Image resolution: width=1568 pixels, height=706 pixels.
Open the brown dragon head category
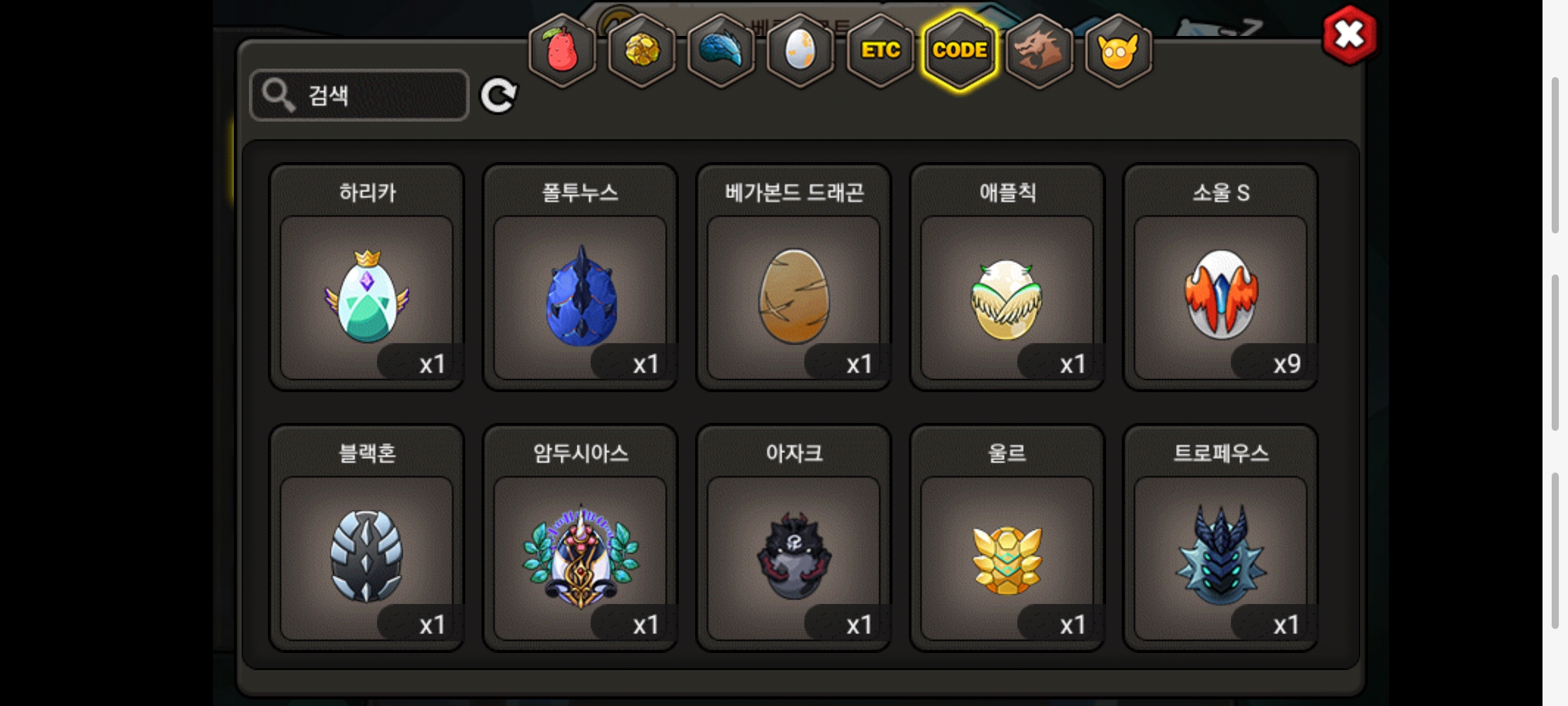[1039, 50]
